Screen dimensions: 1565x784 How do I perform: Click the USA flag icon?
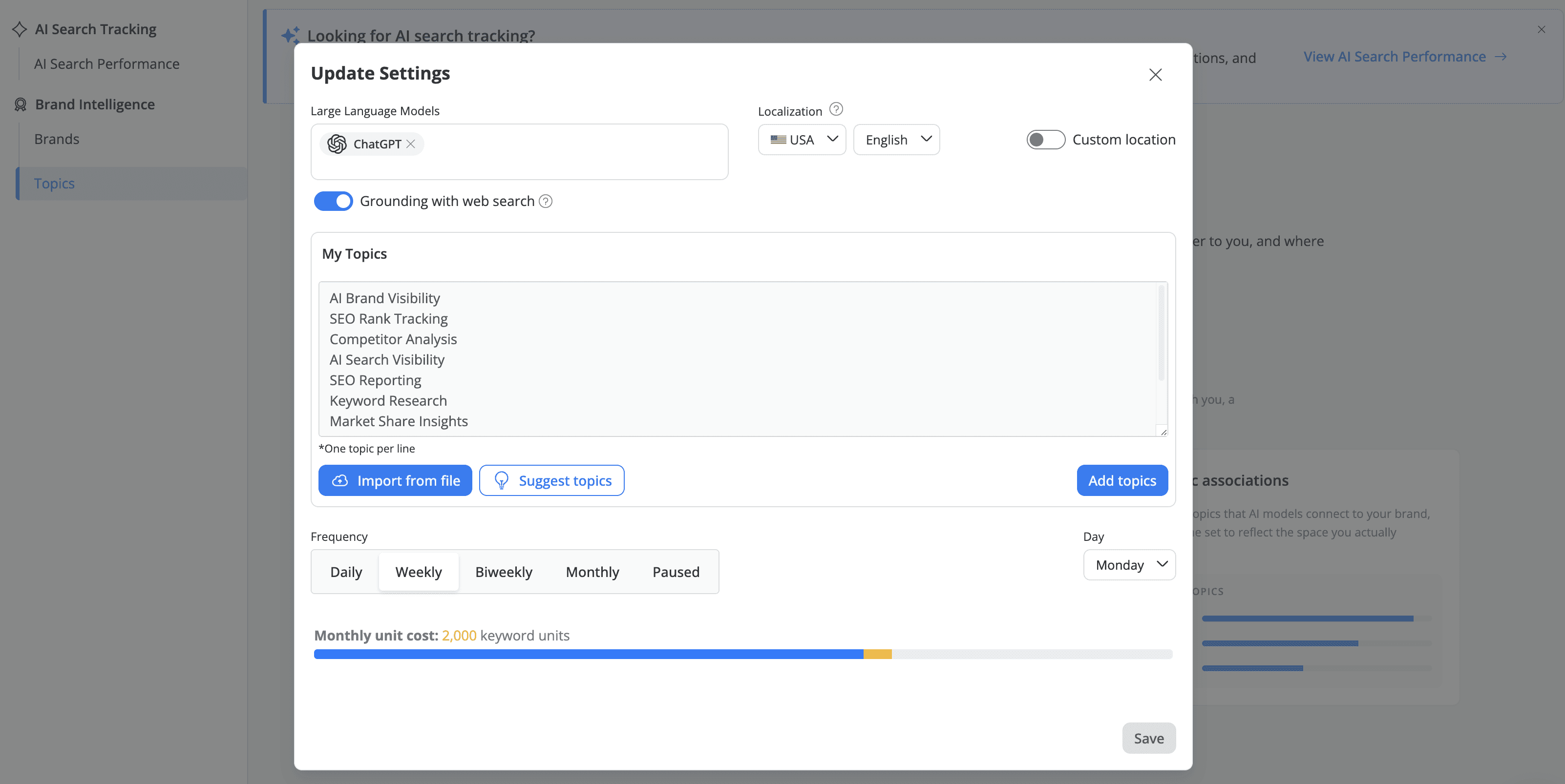[778, 140]
